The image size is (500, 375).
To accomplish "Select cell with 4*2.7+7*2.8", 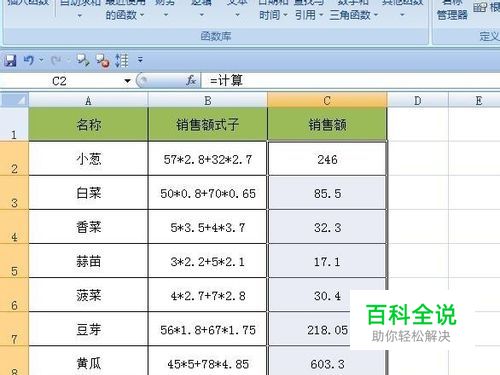I will pyautogui.click(x=208, y=295).
